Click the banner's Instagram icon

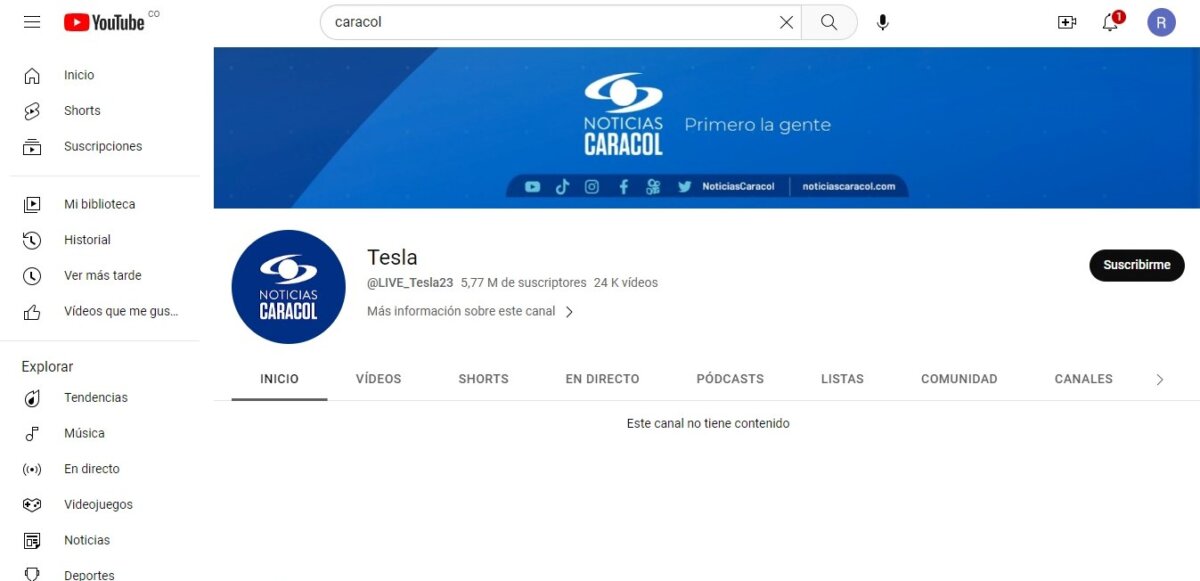(x=592, y=187)
